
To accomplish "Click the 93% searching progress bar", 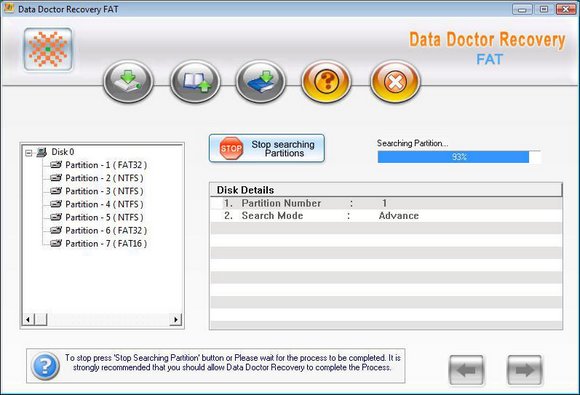I will click(459, 157).
